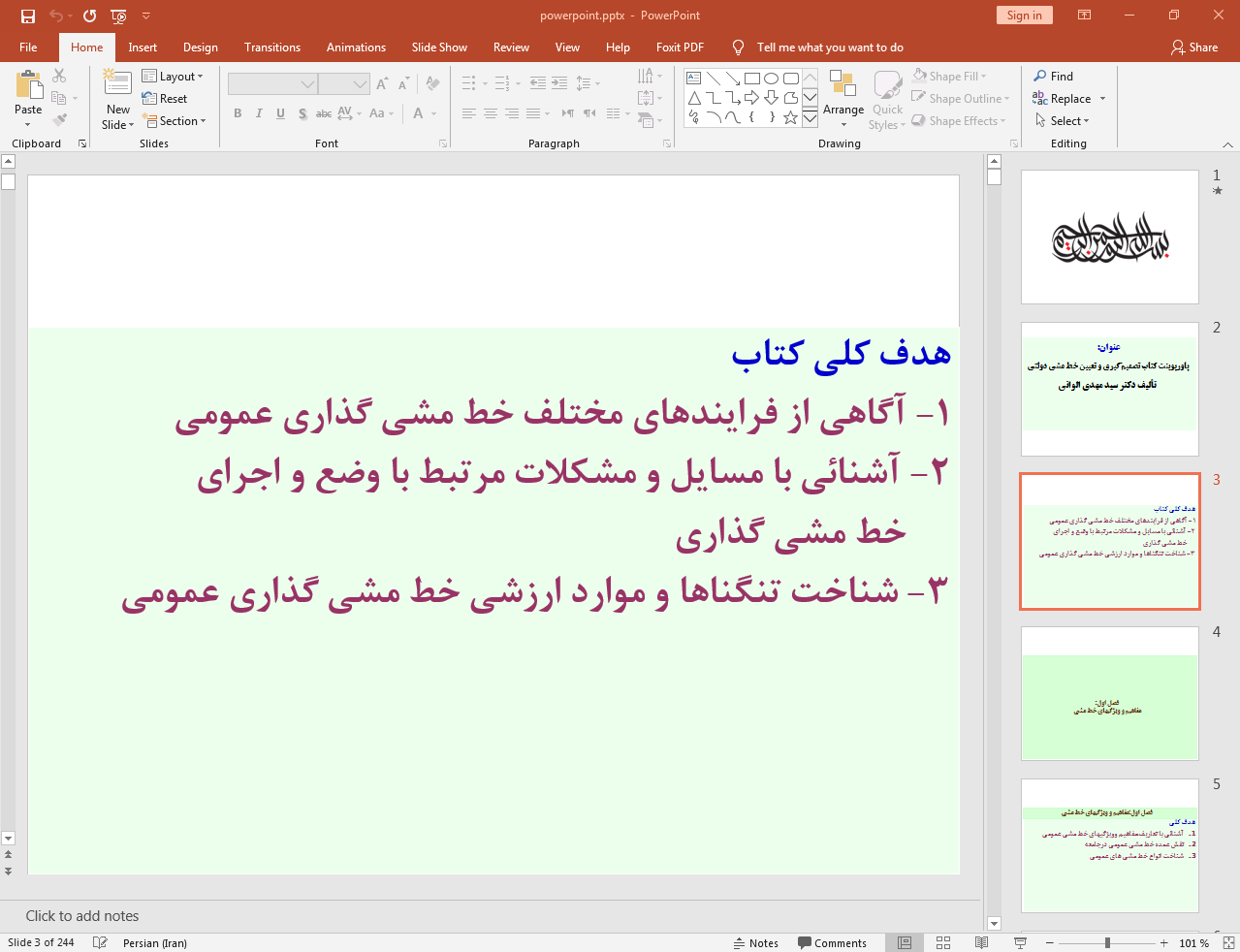1240x952 pixels.
Task: Toggle Underline formatting
Action: (x=280, y=113)
